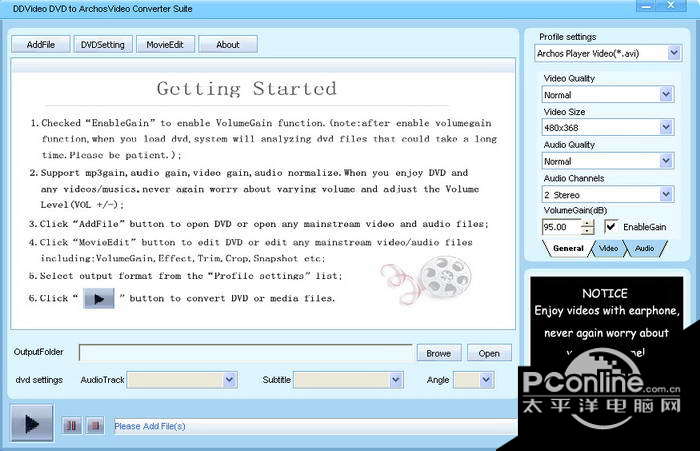This screenshot has height=451, width=700.
Task: Click the VolumeGain 95.00 value field
Action: click(562, 227)
